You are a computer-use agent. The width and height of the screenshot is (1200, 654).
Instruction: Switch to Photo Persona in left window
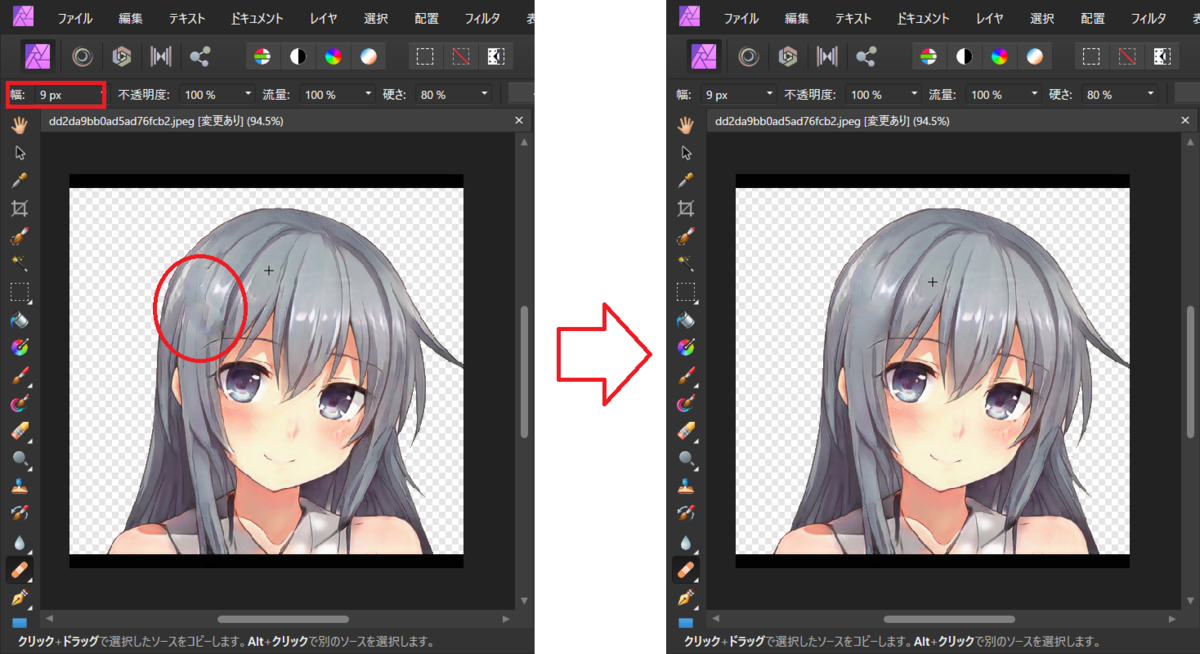[39, 56]
